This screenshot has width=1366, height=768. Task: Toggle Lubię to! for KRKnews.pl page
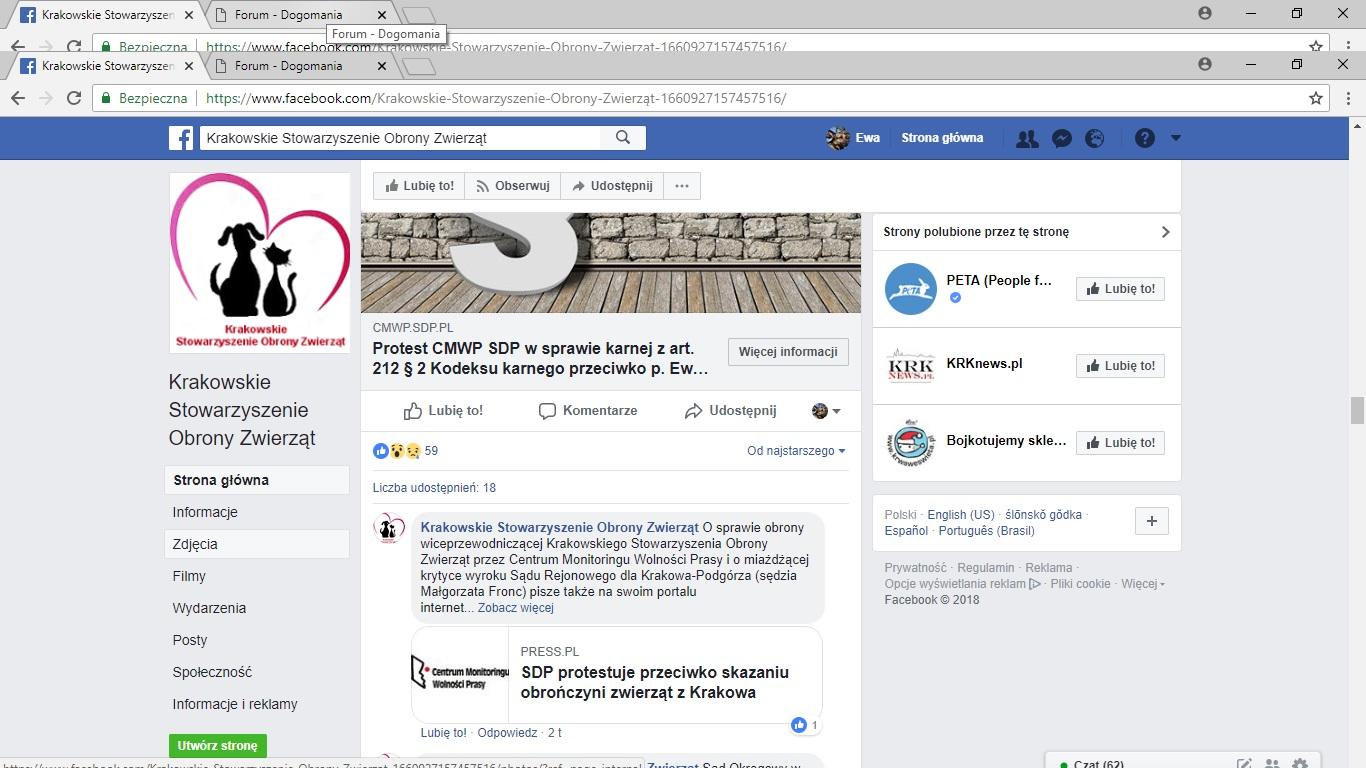click(x=1120, y=366)
